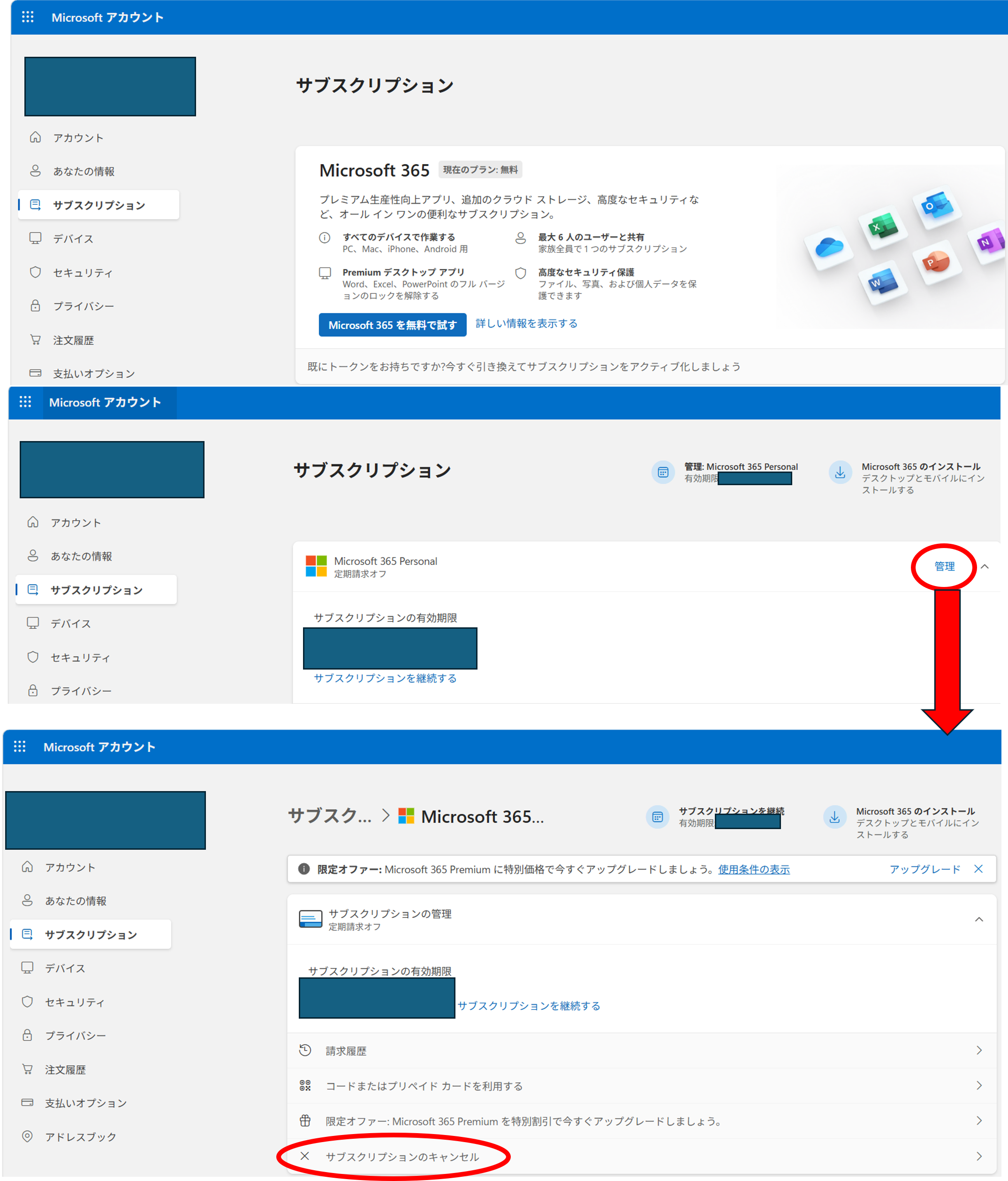1008x1181 pixels.
Task: Open the app launcher grid in the second screenshot
Action: tap(25, 402)
